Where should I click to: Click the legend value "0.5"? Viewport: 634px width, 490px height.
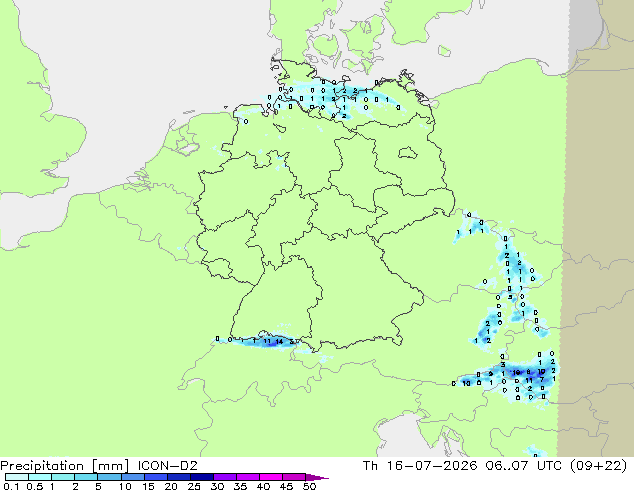pos(34,486)
